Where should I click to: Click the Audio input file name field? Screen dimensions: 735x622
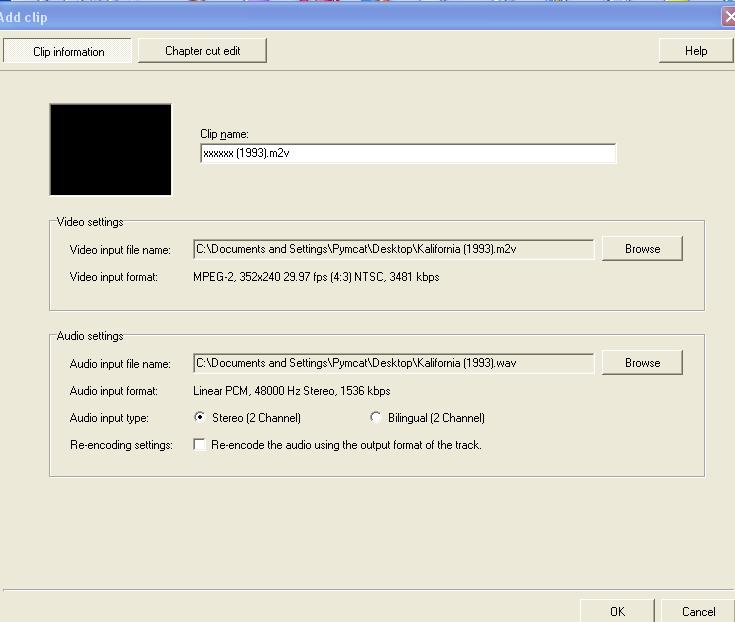click(394, 363)
